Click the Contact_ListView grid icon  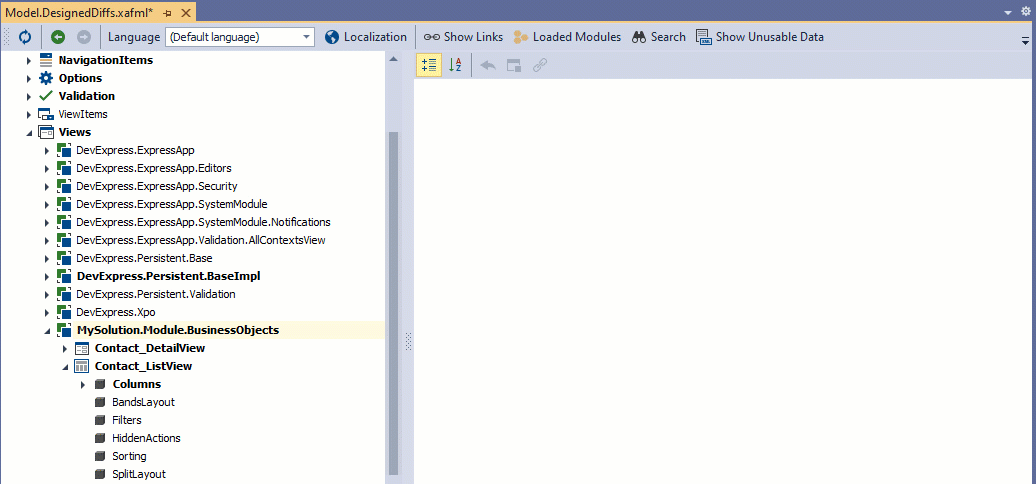click(82, 366)
